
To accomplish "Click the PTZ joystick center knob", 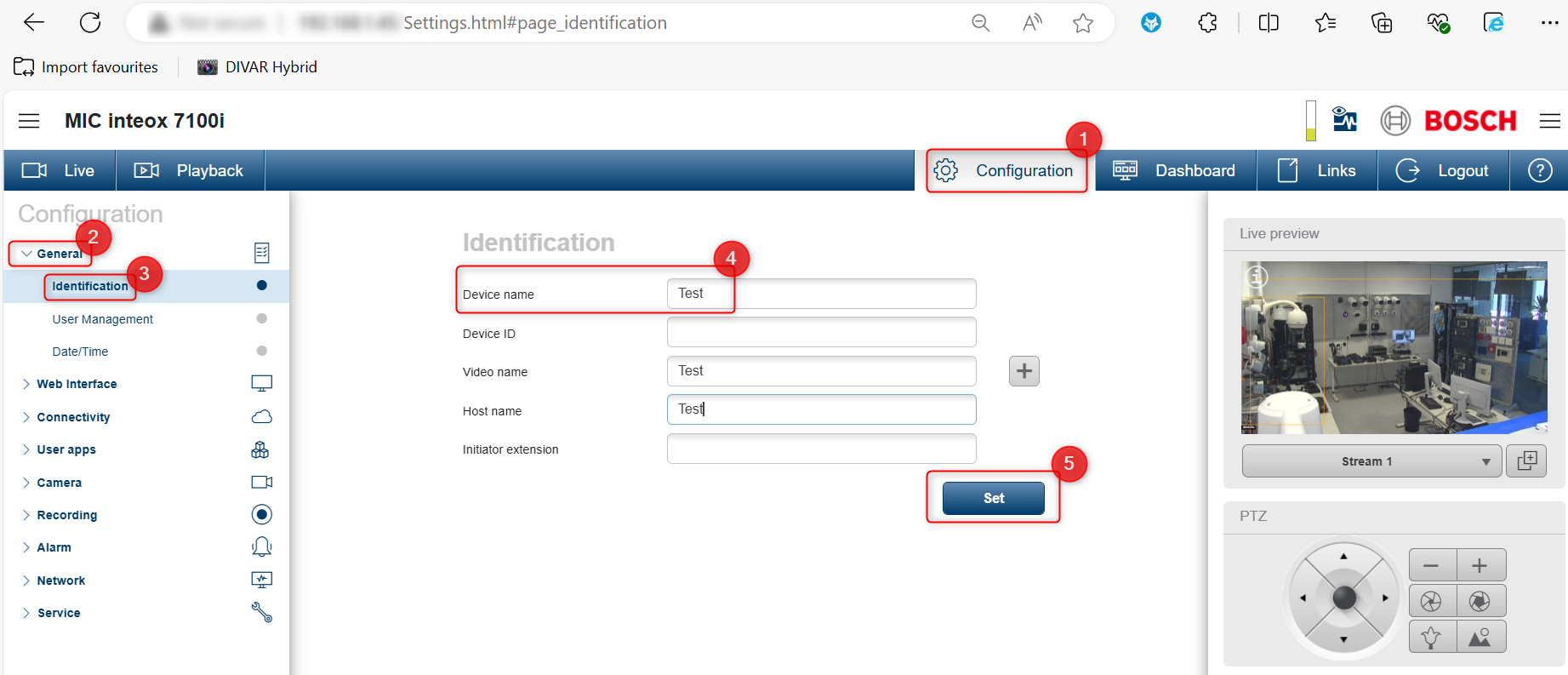I will coord(1344,598).
